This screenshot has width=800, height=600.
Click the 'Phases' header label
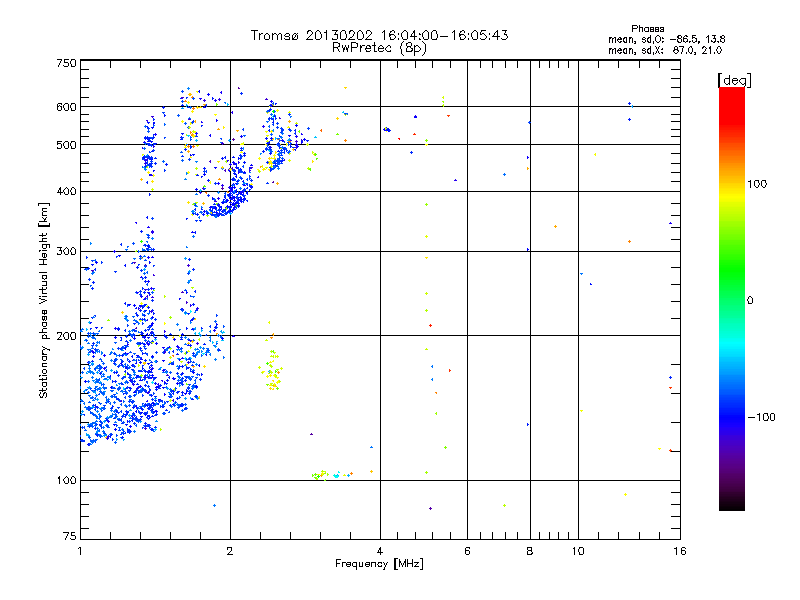pyautogui.click(x=647, y=29)
